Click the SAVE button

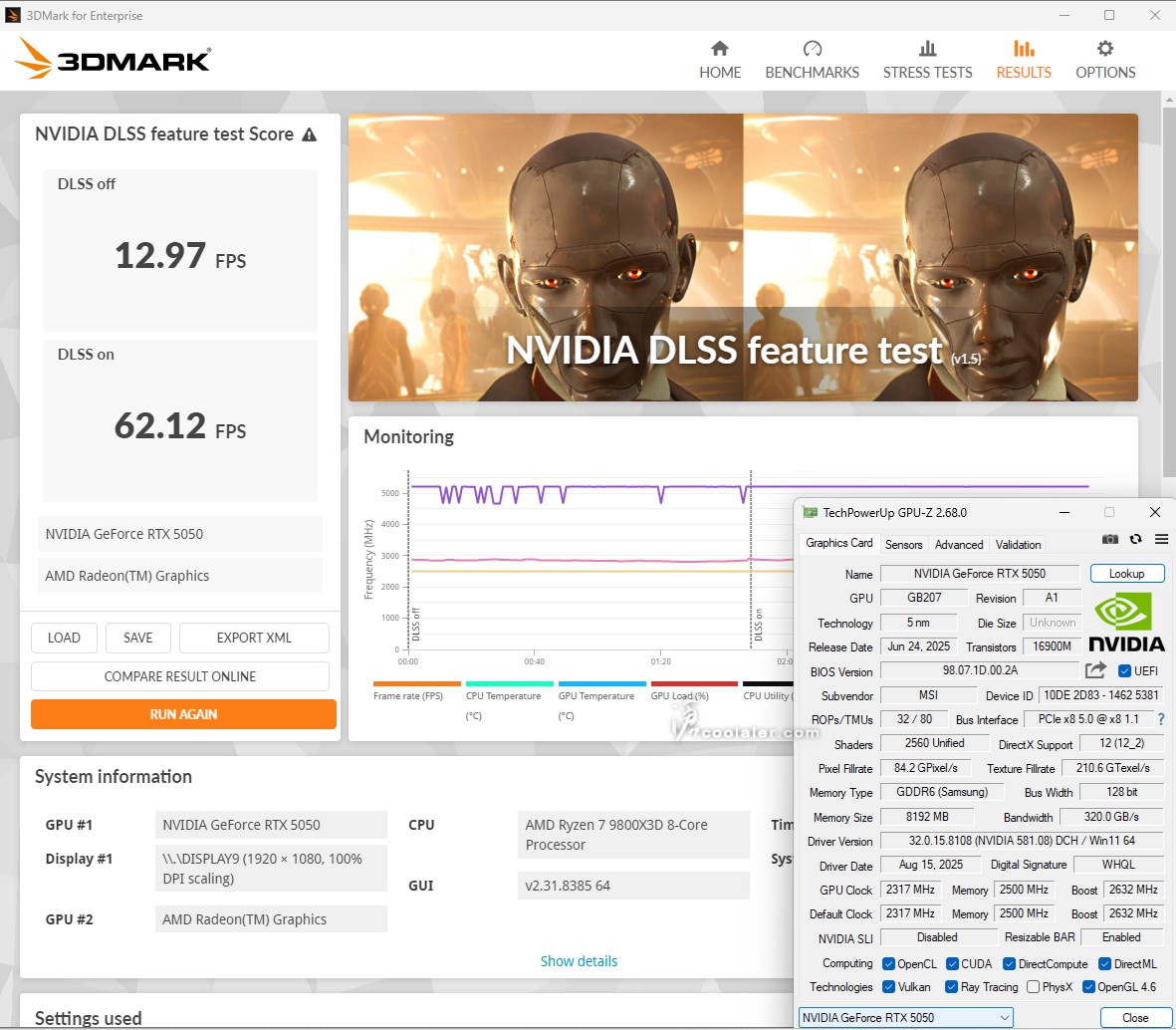click(138, 638)
